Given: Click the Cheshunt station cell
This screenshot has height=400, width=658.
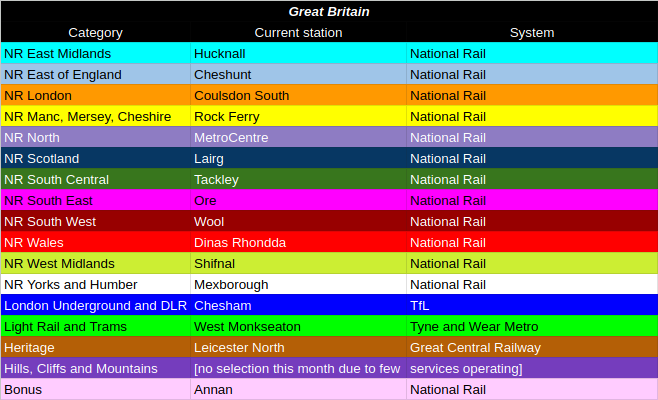Looking at the screenshot, I should pos(223,74).
